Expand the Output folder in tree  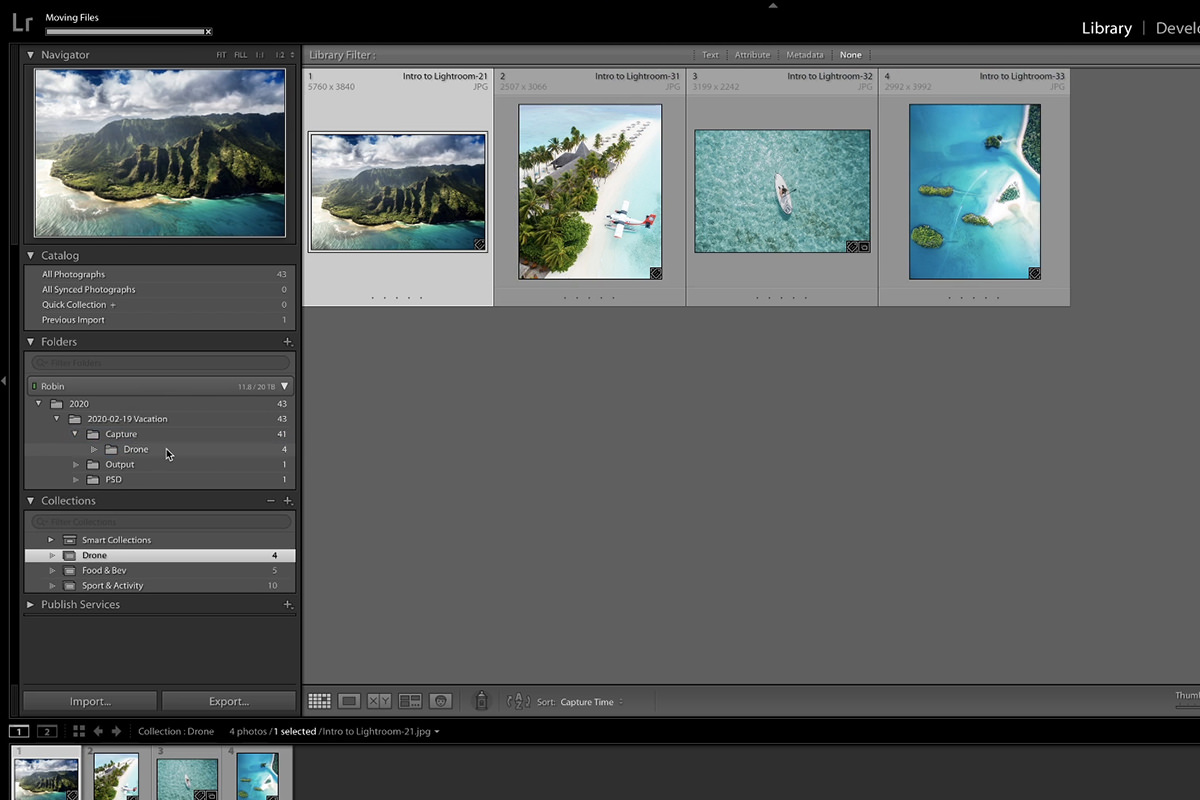tap(76, 465)
